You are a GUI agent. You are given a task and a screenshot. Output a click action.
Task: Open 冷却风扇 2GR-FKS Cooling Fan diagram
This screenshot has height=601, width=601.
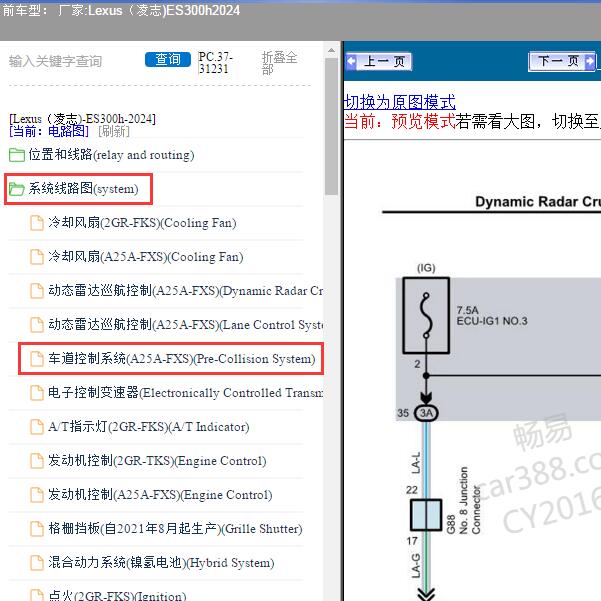coord(142,223)
